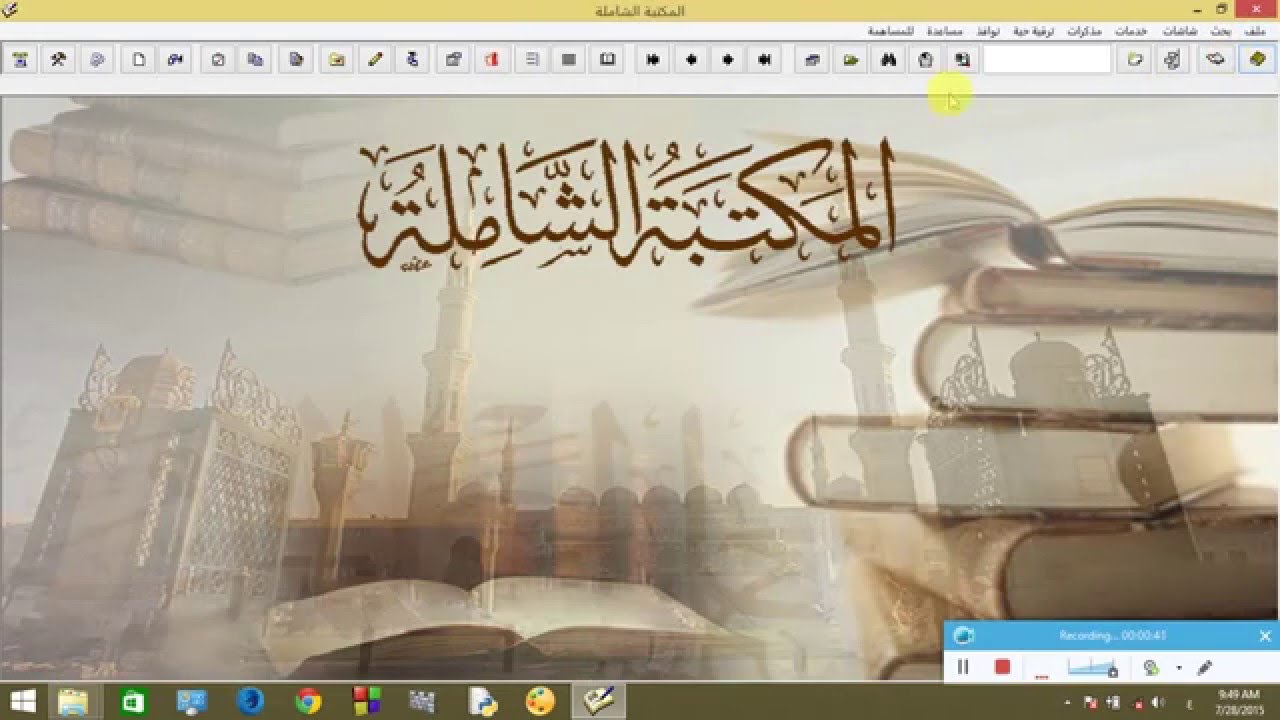Open the مساعدة (Help) menu
The image size is (1280, 720).
[945, 31]
